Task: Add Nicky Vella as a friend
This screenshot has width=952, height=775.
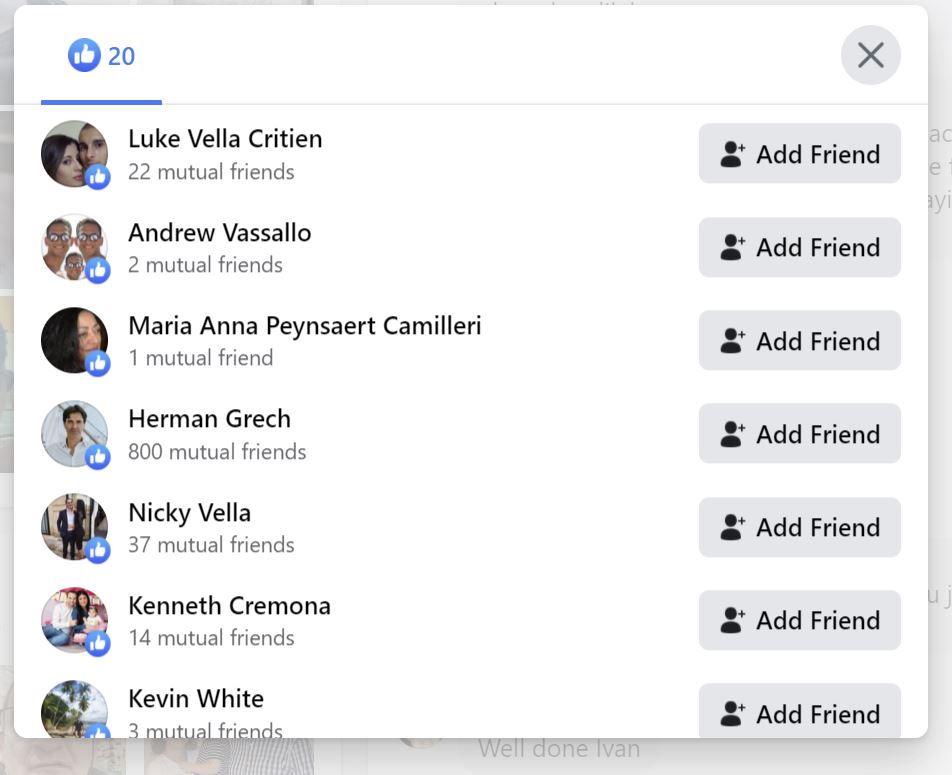Action: pyautogui.click(x=799, y=527)
